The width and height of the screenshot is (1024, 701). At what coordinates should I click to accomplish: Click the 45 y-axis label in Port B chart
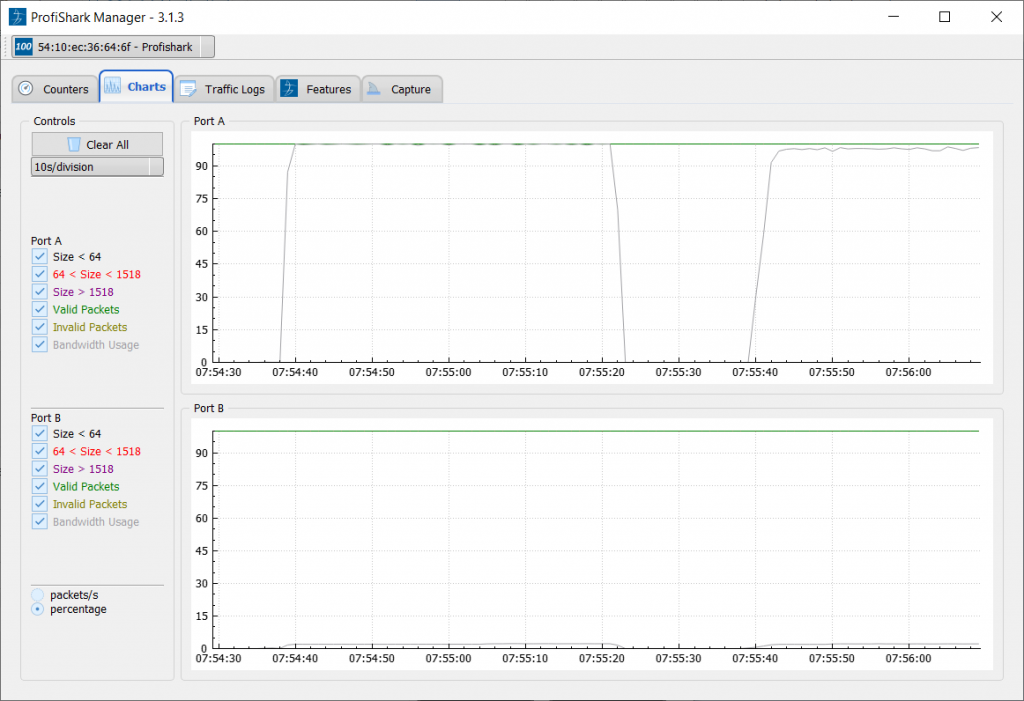201,550
